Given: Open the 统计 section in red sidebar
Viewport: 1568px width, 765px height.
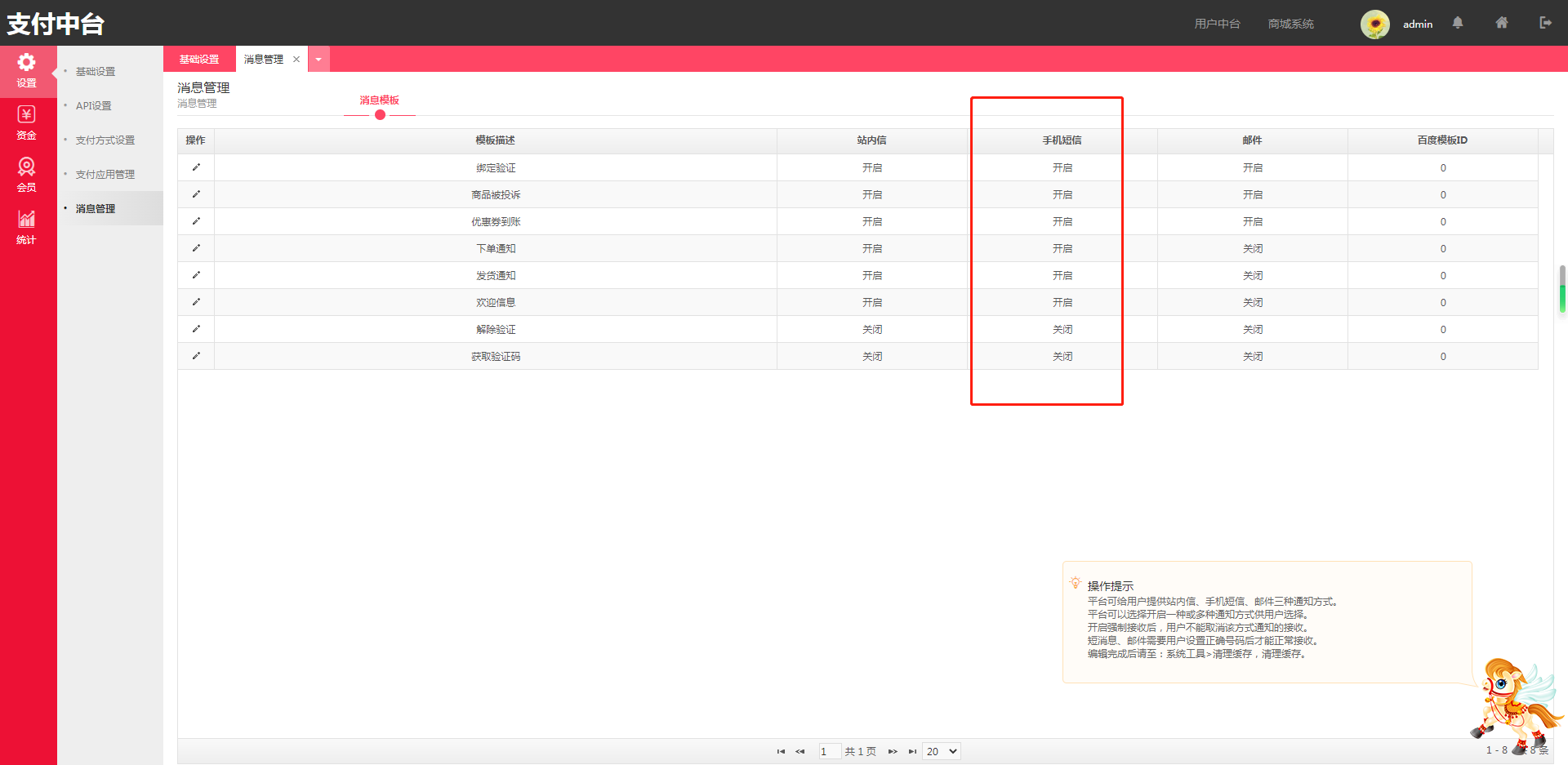Looking at the screenshot, I should [27, 228].
